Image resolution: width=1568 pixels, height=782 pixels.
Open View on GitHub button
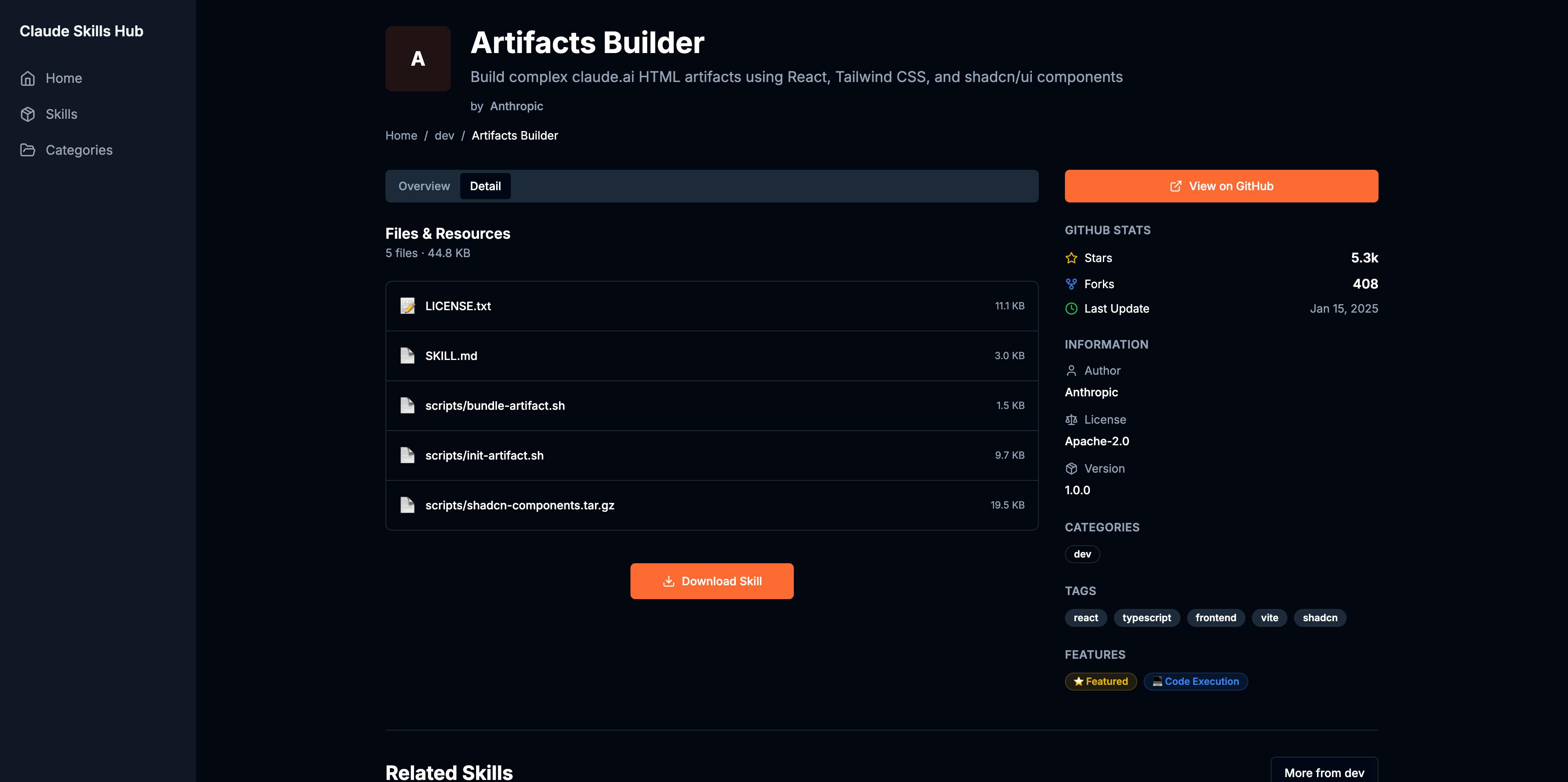(1221, 186)
